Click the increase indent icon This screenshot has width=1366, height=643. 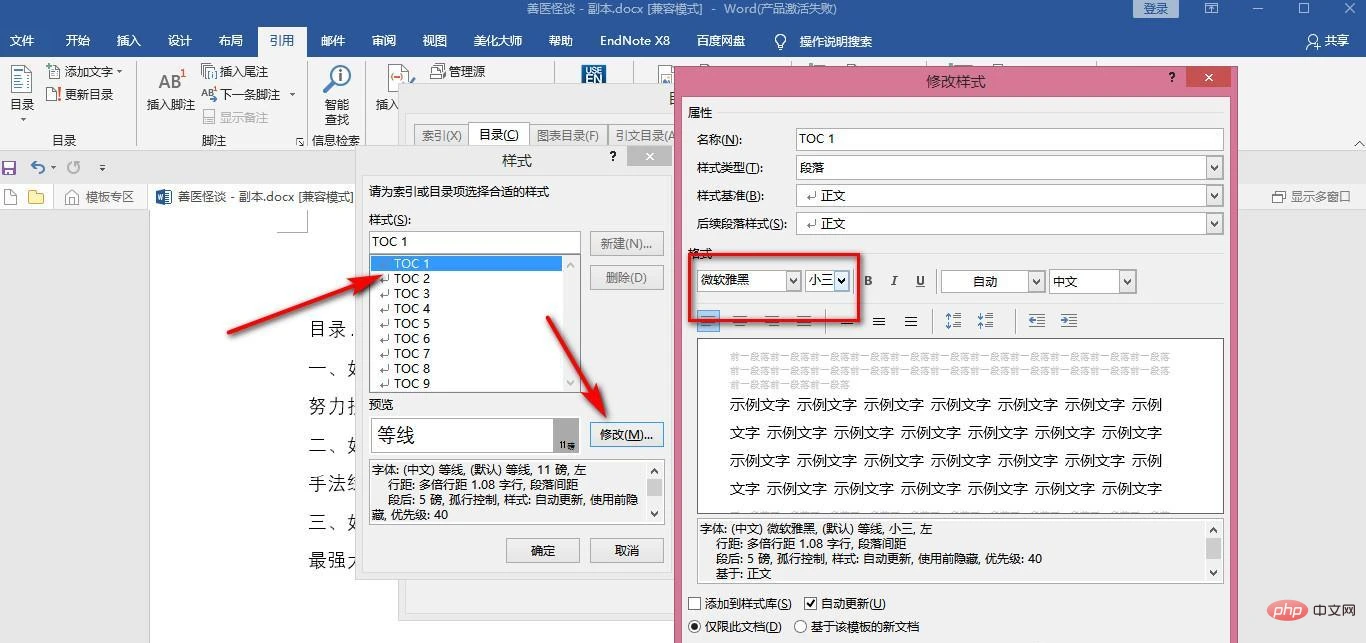click(1068, 321)
